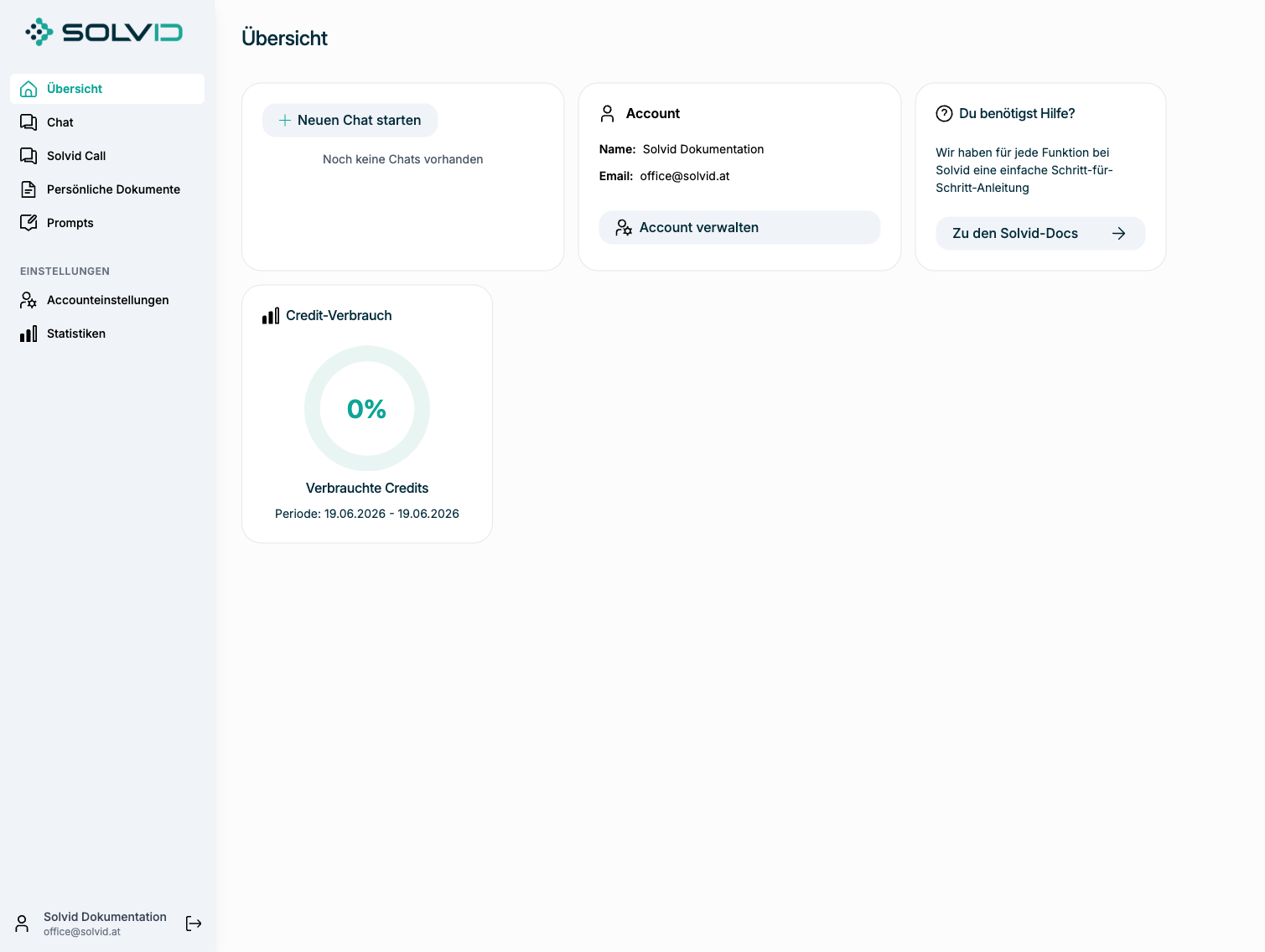Click the Account verwalten button
This screenshot has width=1265, height=952.
click(x=739, y=228)
